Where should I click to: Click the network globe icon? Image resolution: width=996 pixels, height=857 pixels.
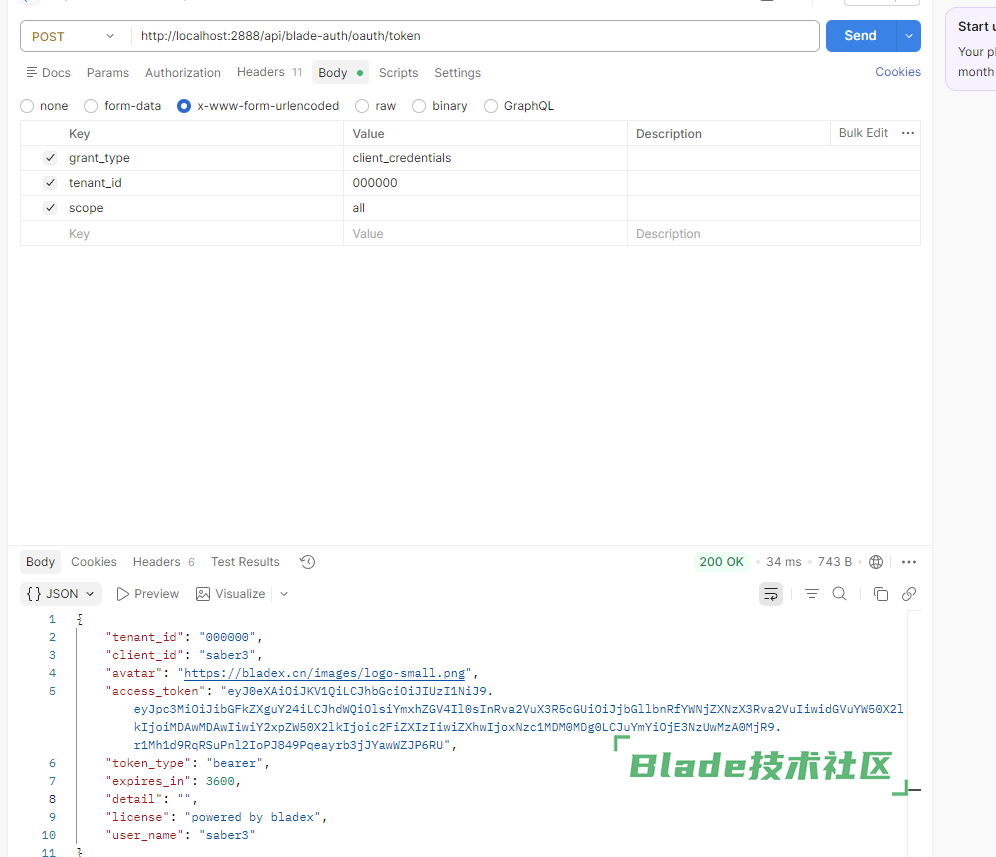(876, 562)
